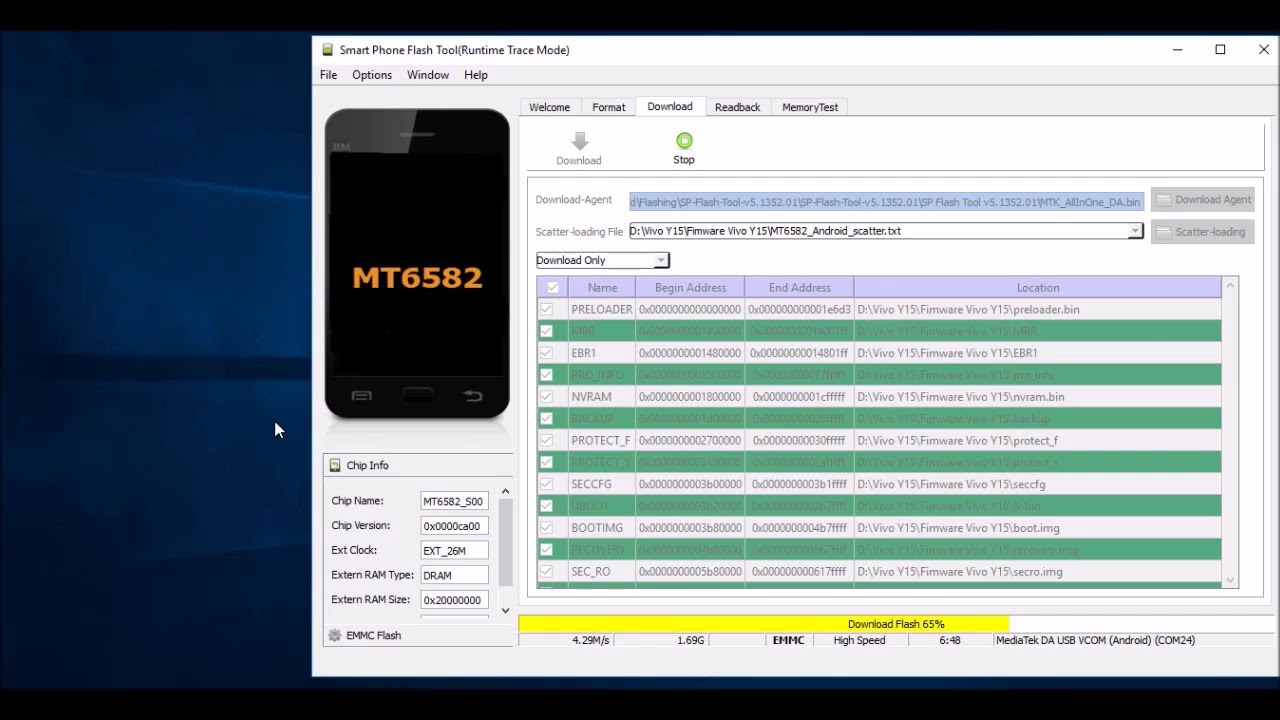Click the Smart Phone Flash Tool title icon
The height and width of the screenshot is (720, 1280).
click(x=328, y=50)
